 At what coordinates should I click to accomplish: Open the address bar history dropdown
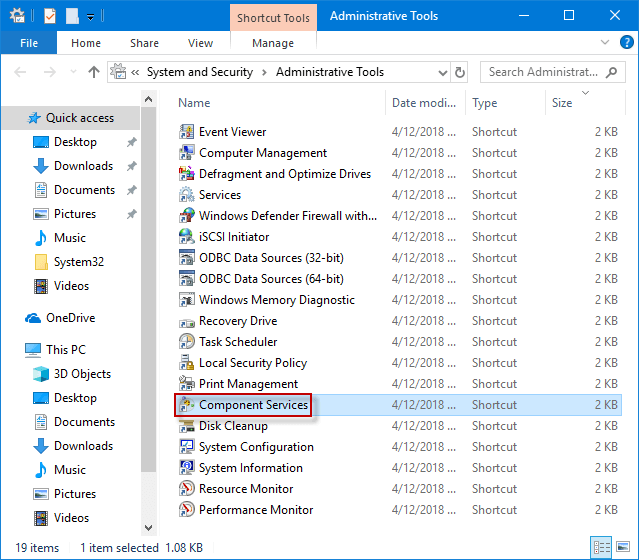click(x=443, y=73)
